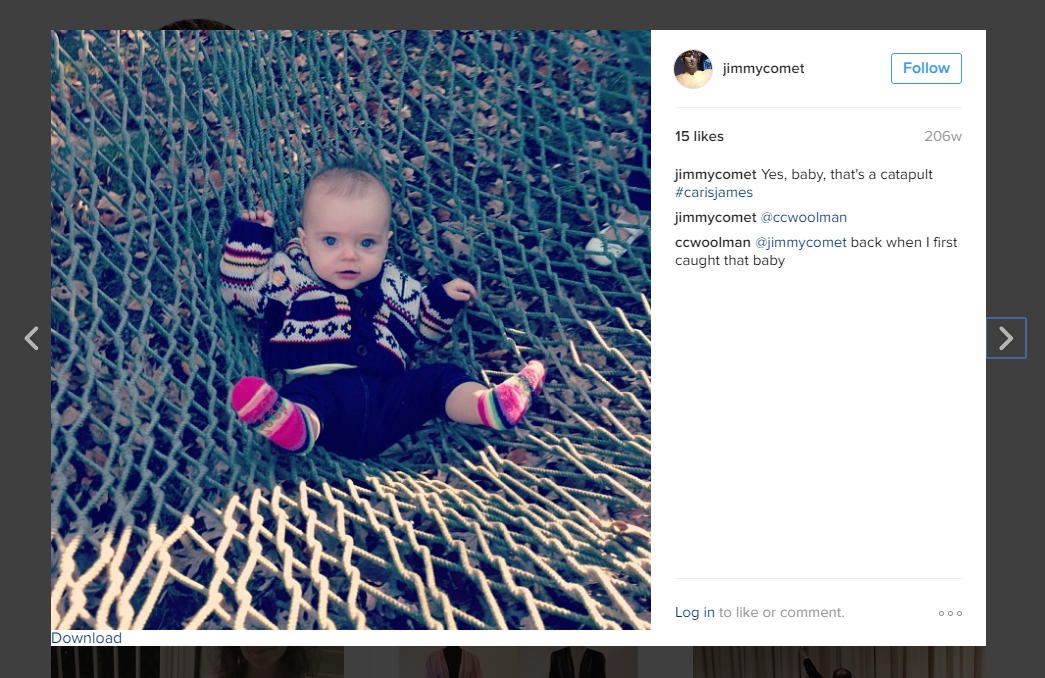Click the baby in hammock photo

click(x=351, y=329)
